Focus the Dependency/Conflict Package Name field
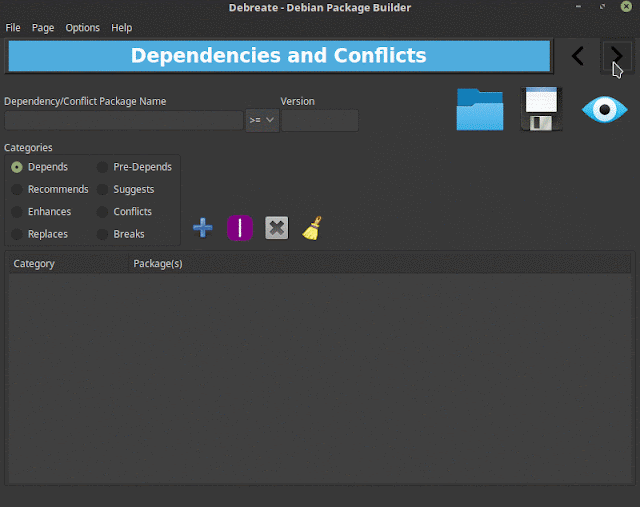 pos(124,120)
